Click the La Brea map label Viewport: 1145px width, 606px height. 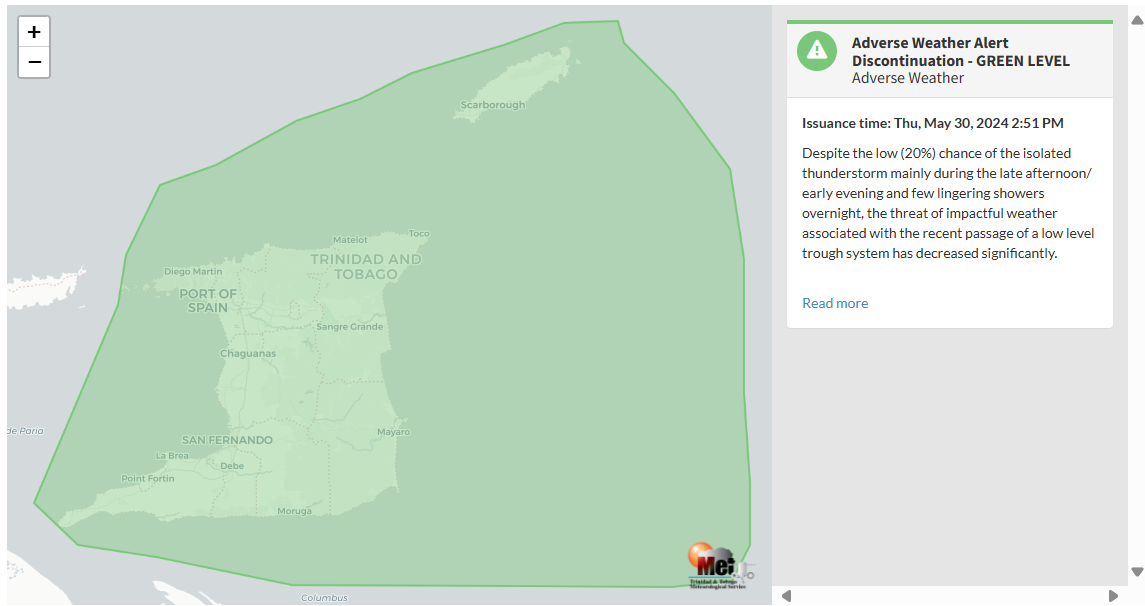point(172,456)
